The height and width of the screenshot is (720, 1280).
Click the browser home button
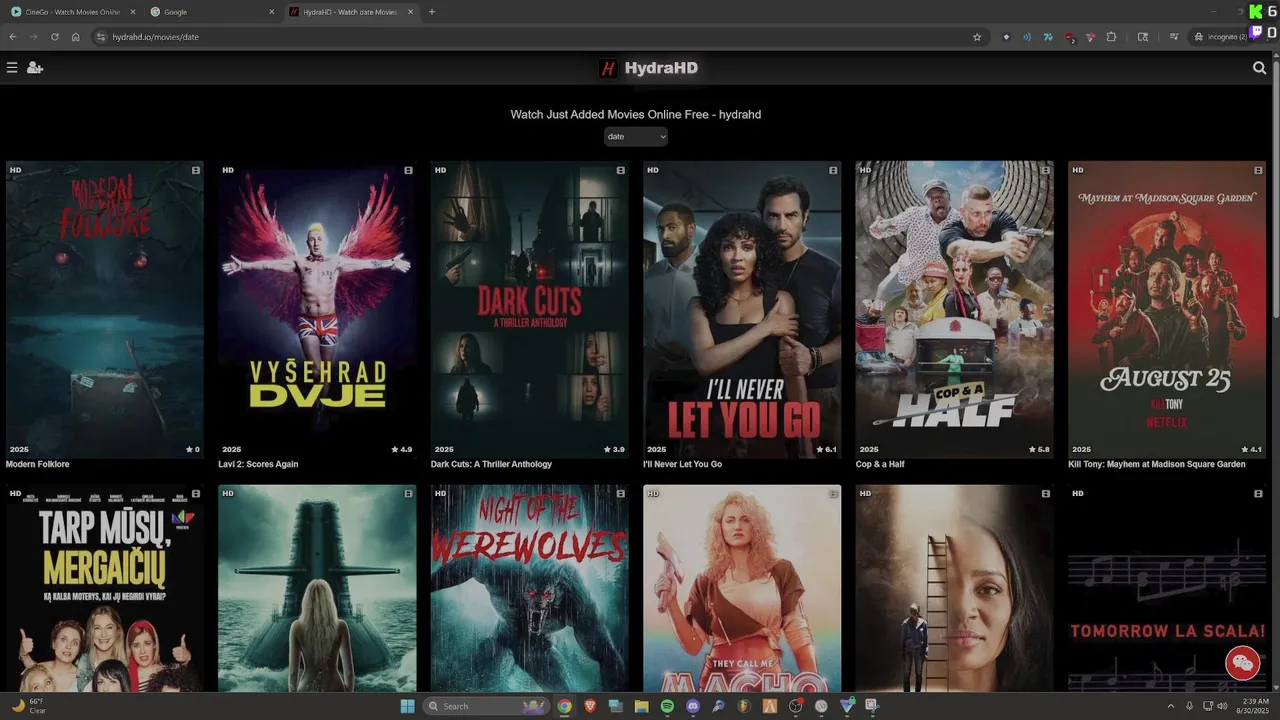click(76, 37)
